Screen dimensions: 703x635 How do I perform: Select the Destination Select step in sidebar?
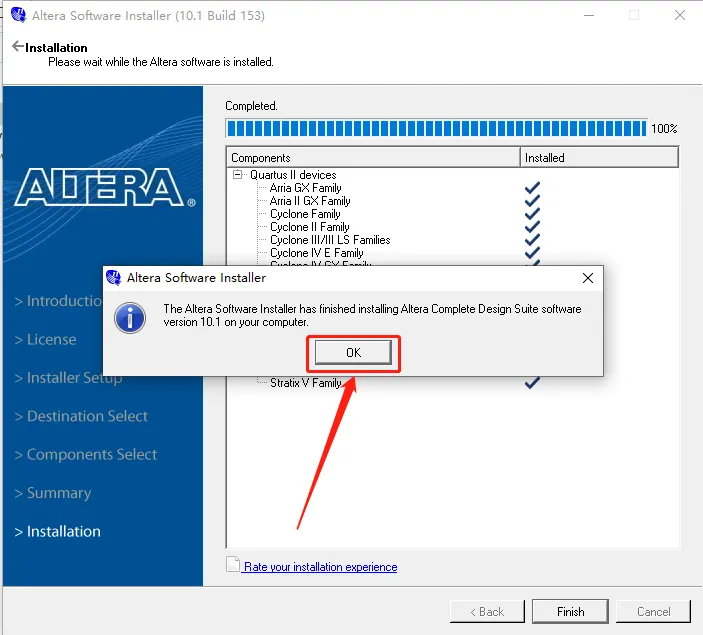[81, 416]
